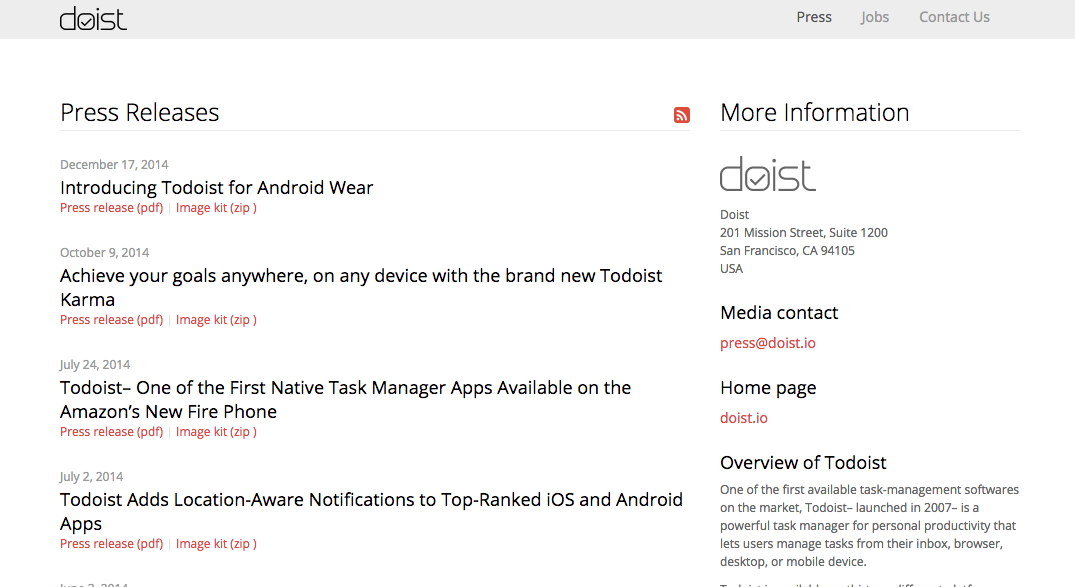Click the San Francisco, CA 94105 line

pyautogui.click(x=787, y=250)
